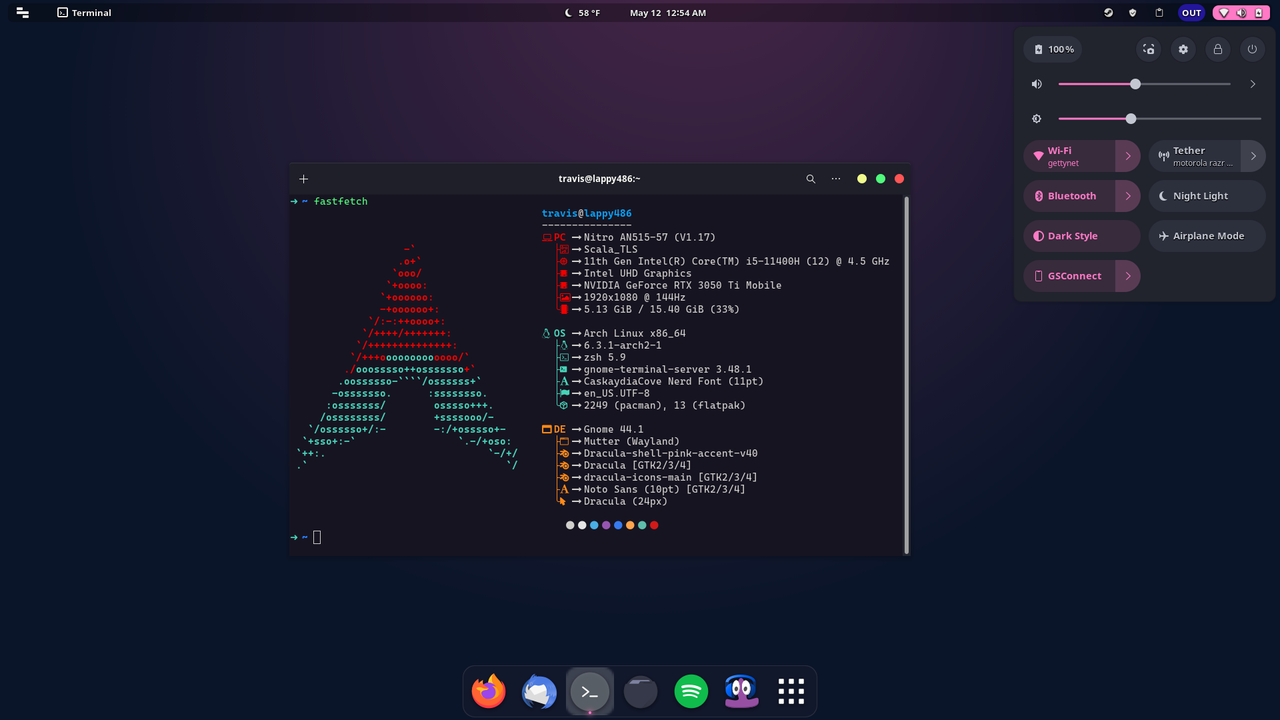Open the power off menu icon
1280x720 pixels.
point(1252,49)
